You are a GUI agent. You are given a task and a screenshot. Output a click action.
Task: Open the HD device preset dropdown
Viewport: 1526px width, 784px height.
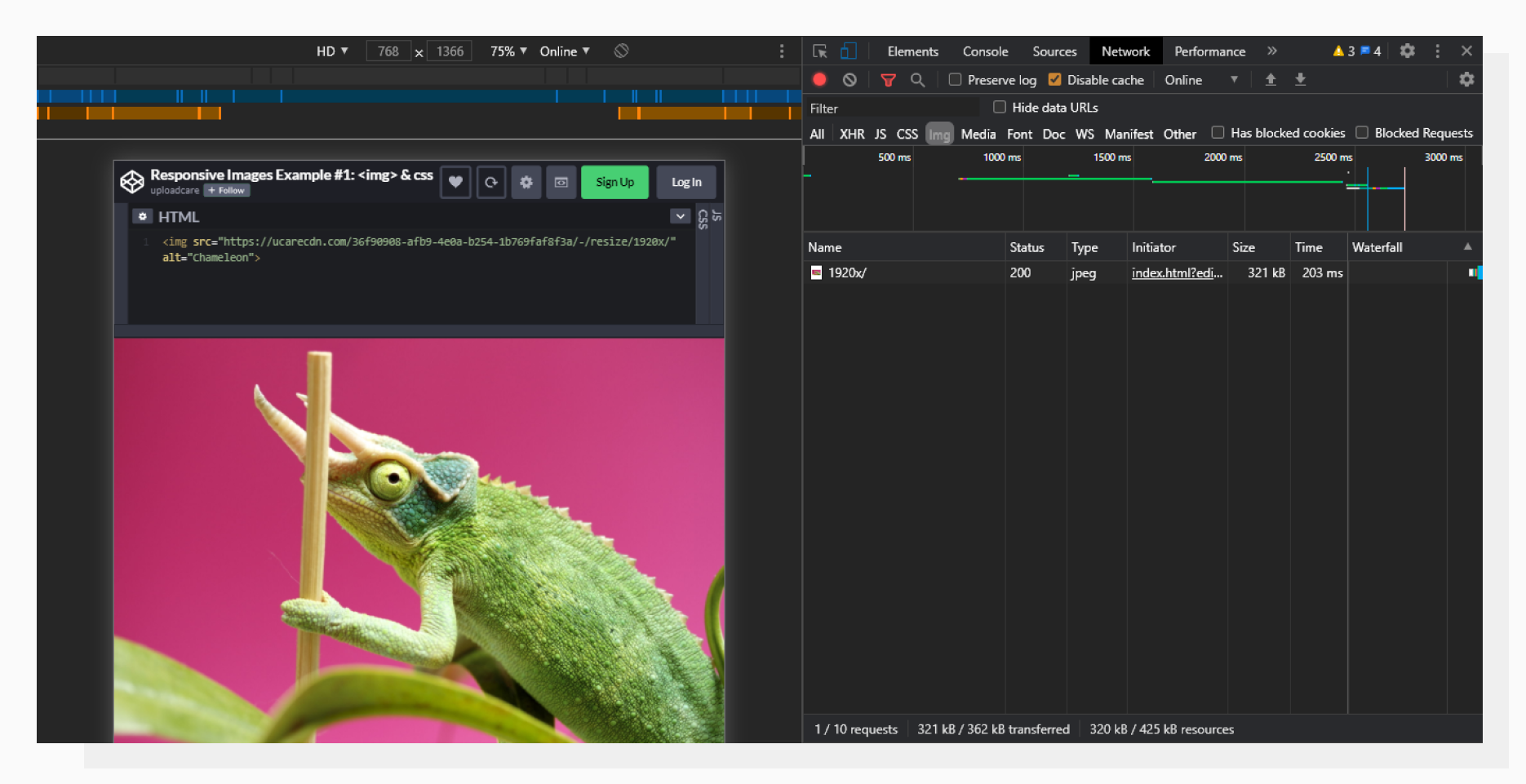pos(330,51)
